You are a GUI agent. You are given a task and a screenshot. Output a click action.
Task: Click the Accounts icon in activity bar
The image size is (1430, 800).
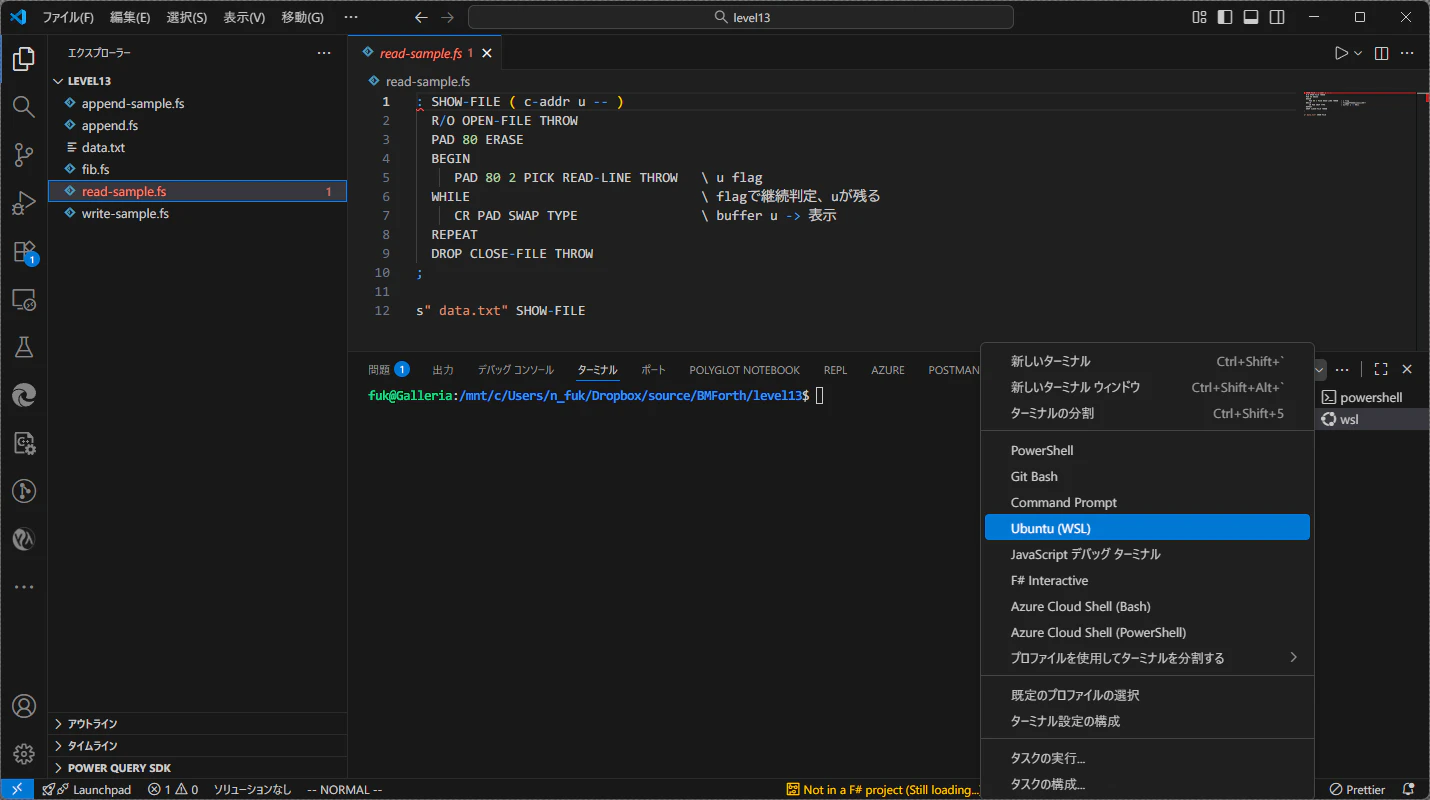point(23,706)
